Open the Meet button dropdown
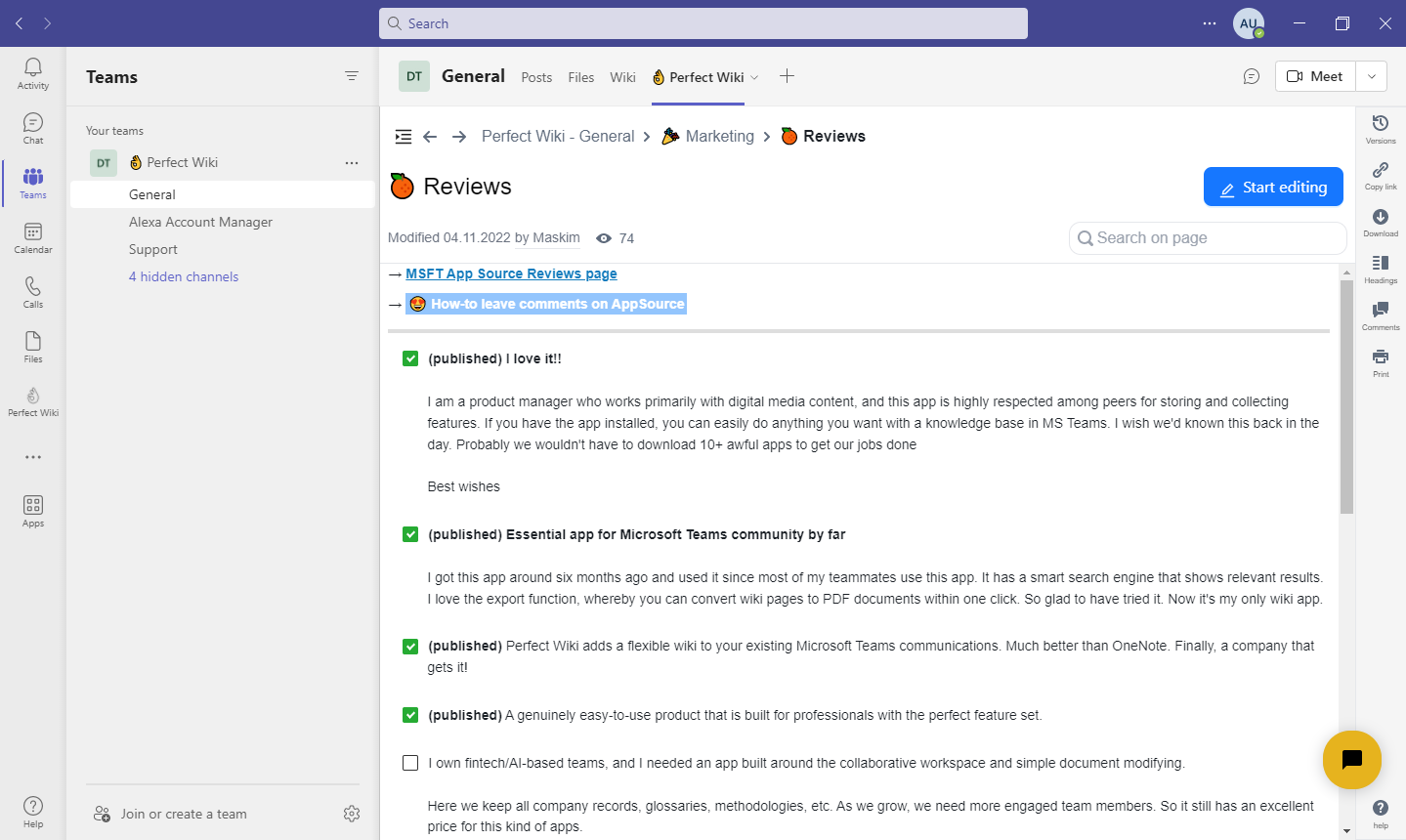This screenshot has width=1406, height=840. 1372,75
